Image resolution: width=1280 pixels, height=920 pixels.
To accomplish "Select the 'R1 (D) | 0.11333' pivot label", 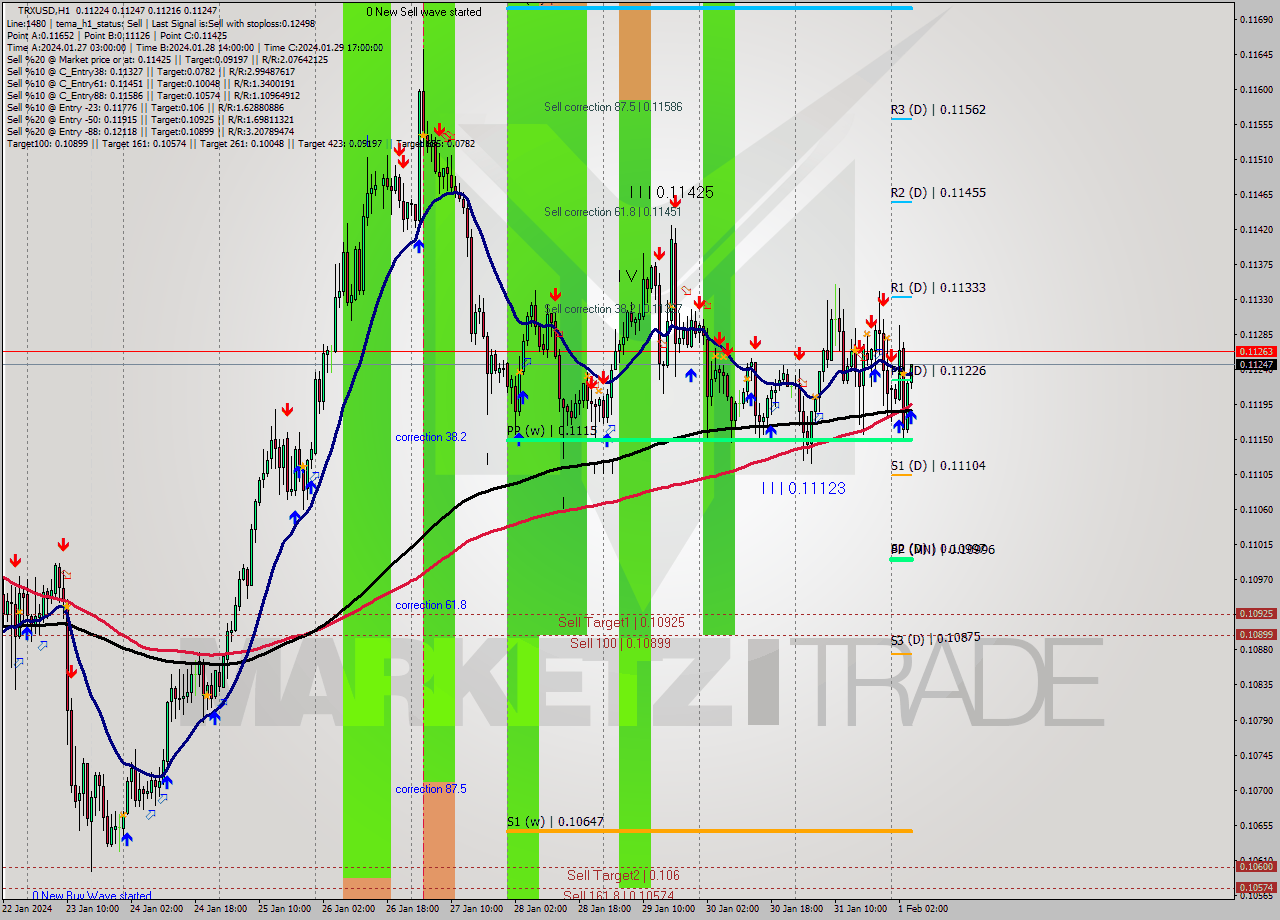I will pyautogui.click(x=938, y=288).
